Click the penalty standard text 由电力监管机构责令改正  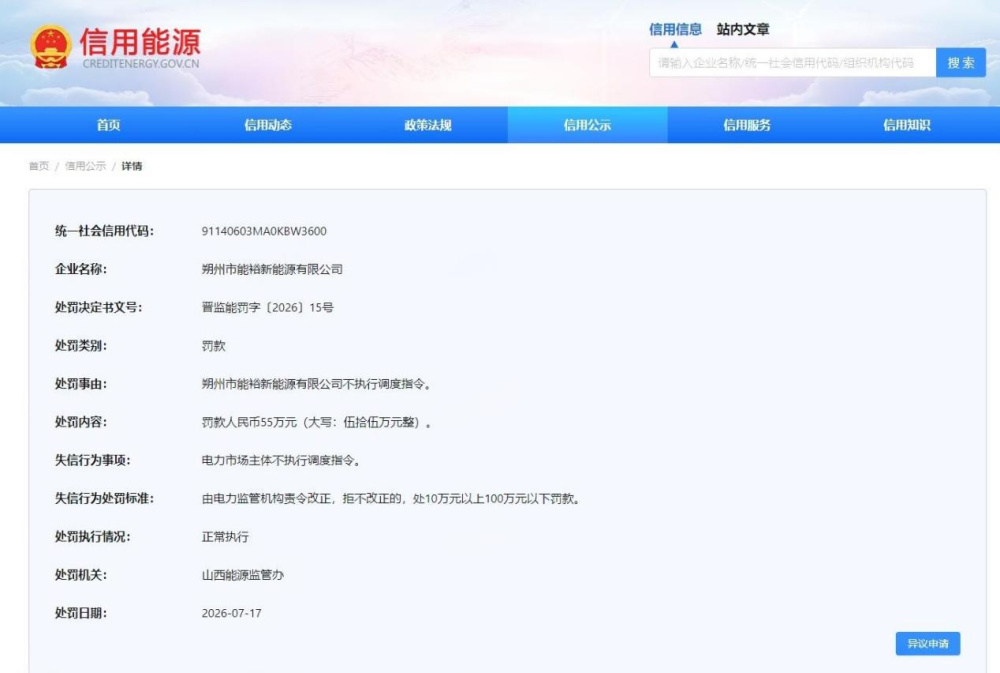(391, 499)
